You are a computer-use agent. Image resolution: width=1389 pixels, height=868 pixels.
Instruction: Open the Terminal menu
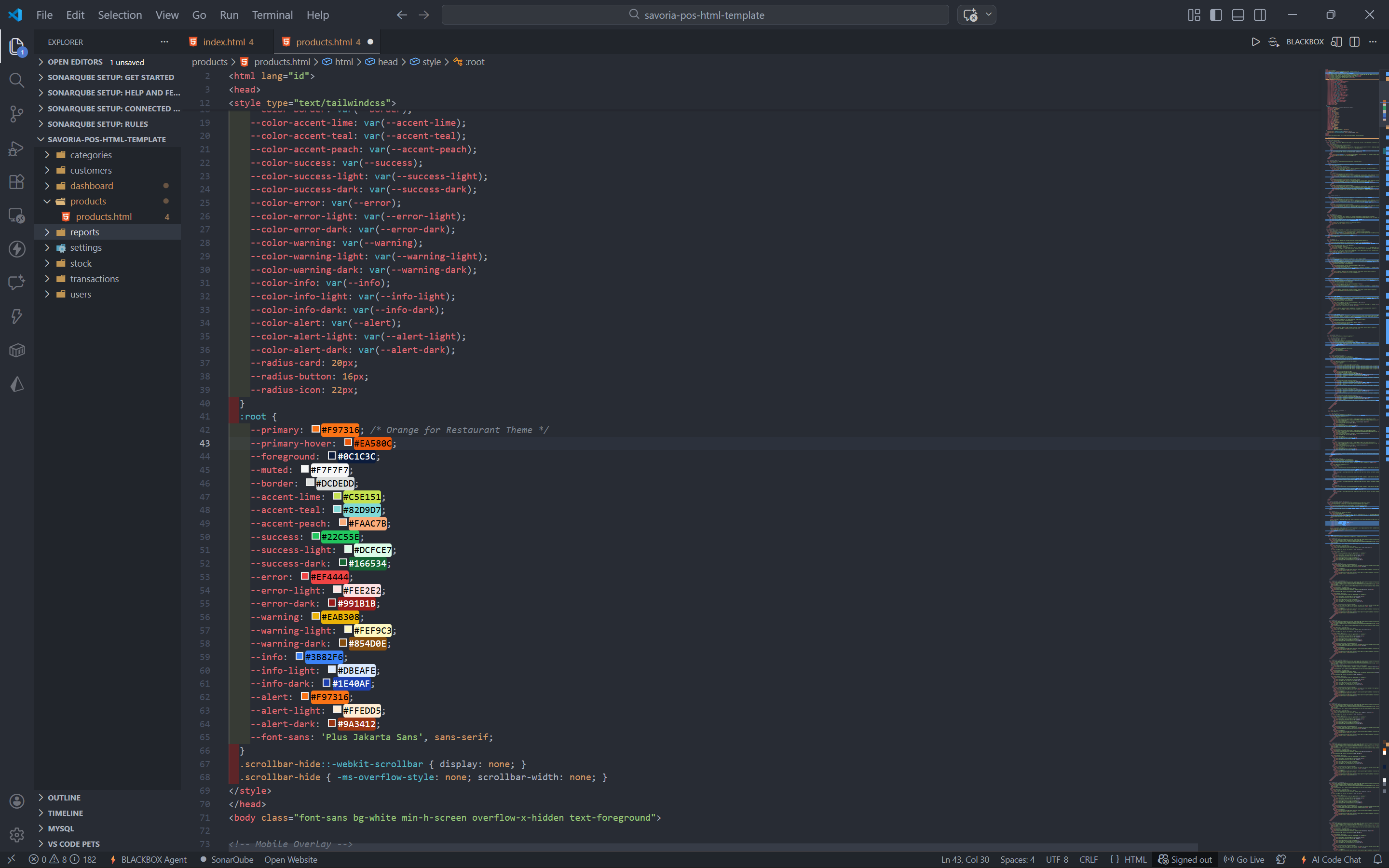point(272,15)
